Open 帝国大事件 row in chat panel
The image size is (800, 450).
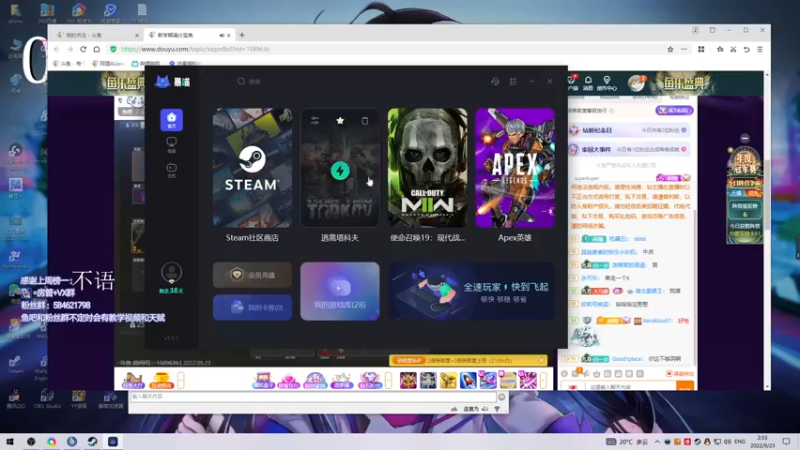pyautogui.click(x=629, y=149)
